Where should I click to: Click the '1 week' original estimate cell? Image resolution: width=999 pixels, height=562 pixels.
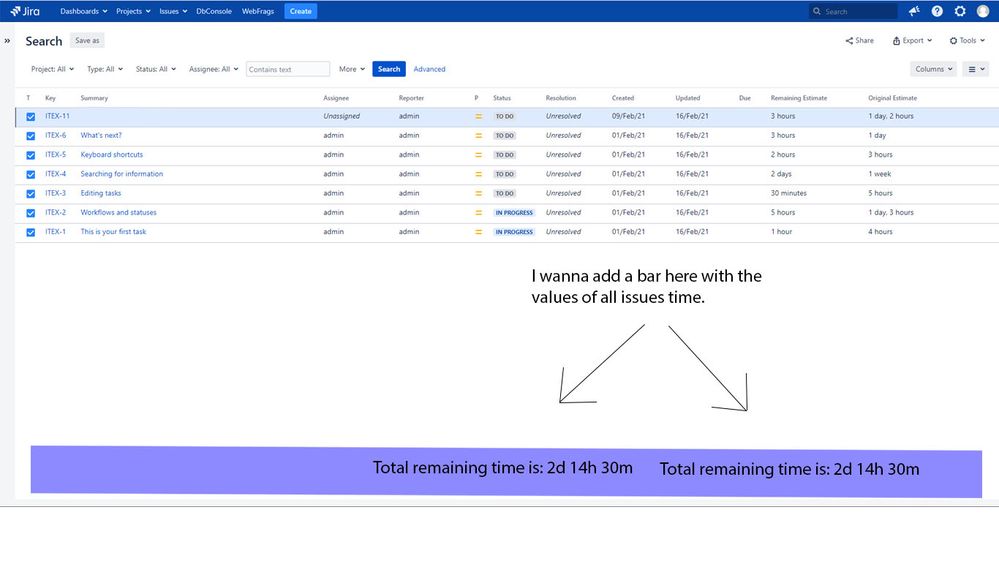880,173
